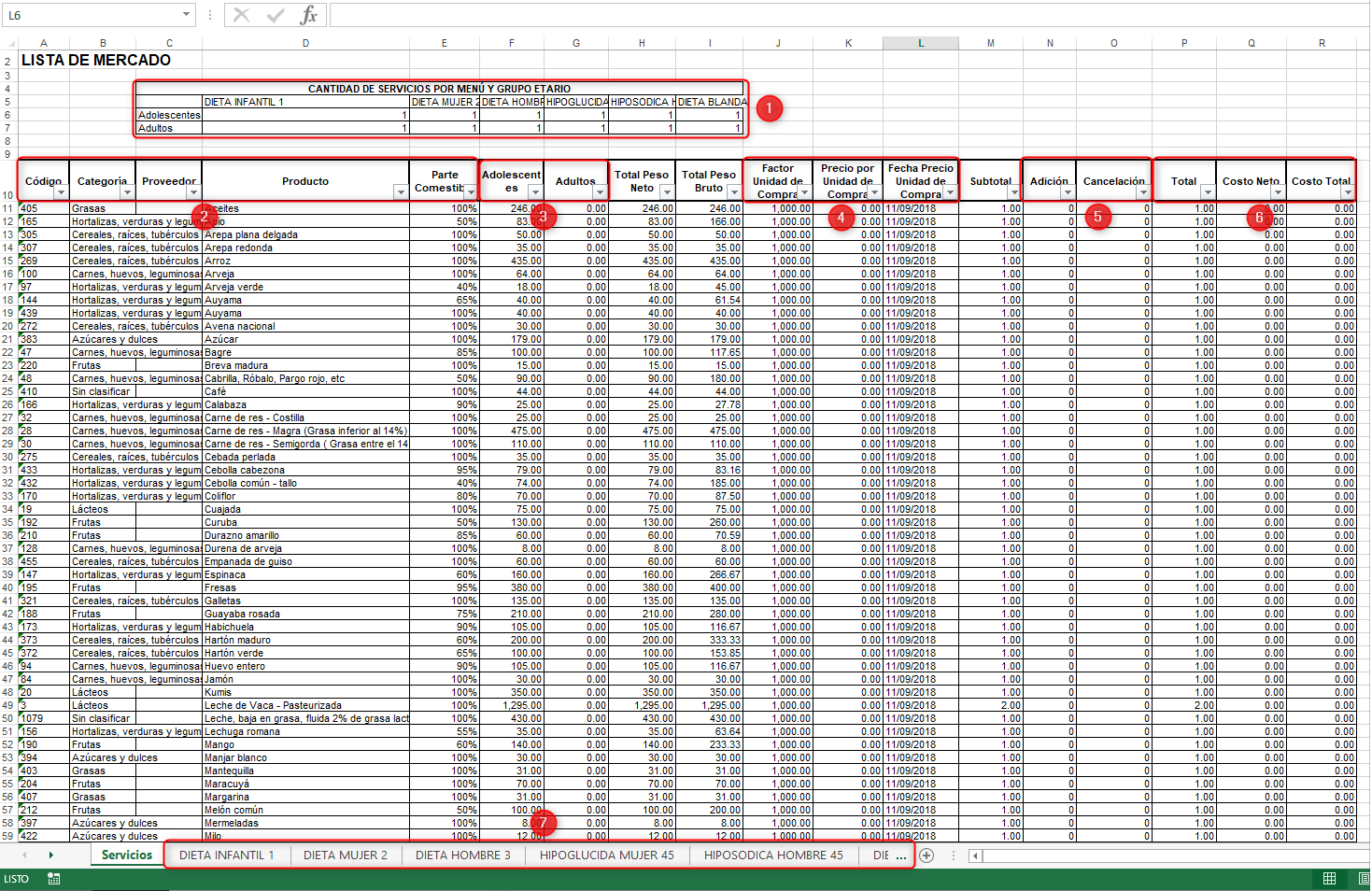Select the Empanada de guiso product cell
Viewport: 1372px width, 891px height.
coord(305,561)
